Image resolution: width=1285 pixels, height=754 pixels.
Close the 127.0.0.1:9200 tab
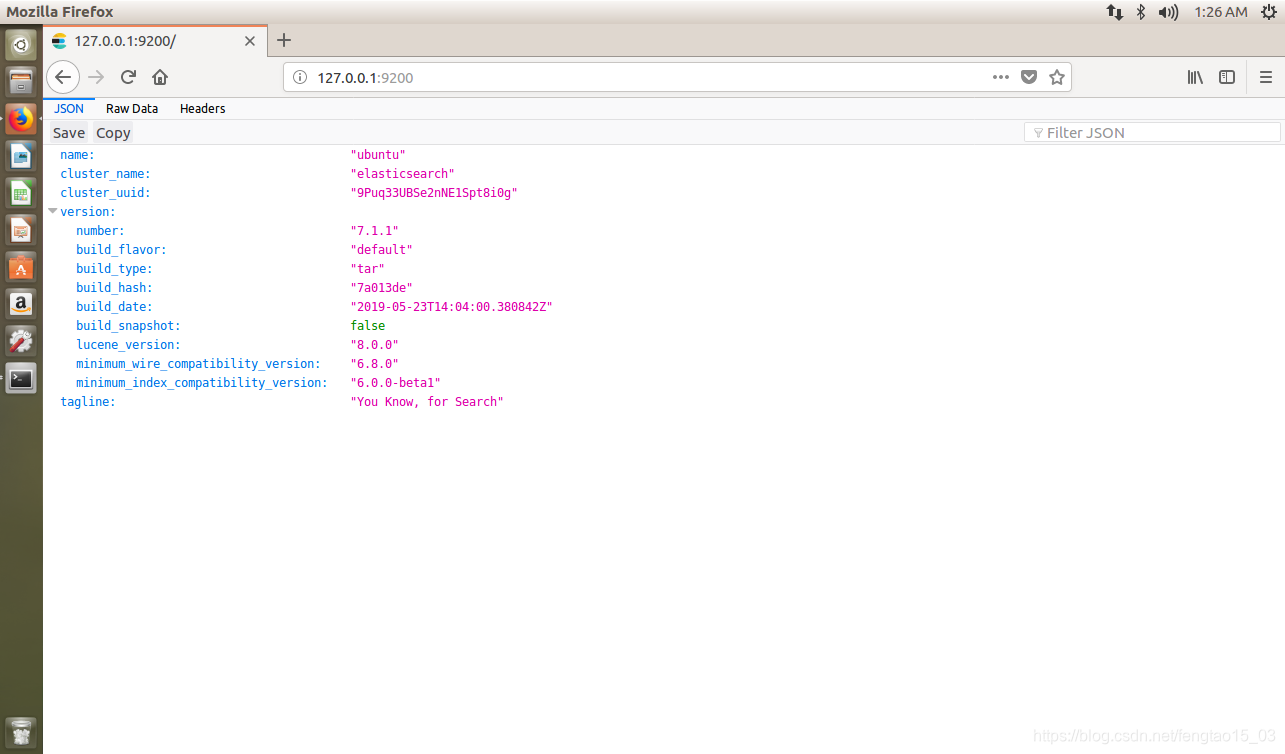pyautogui.click(x=250, y=41)
